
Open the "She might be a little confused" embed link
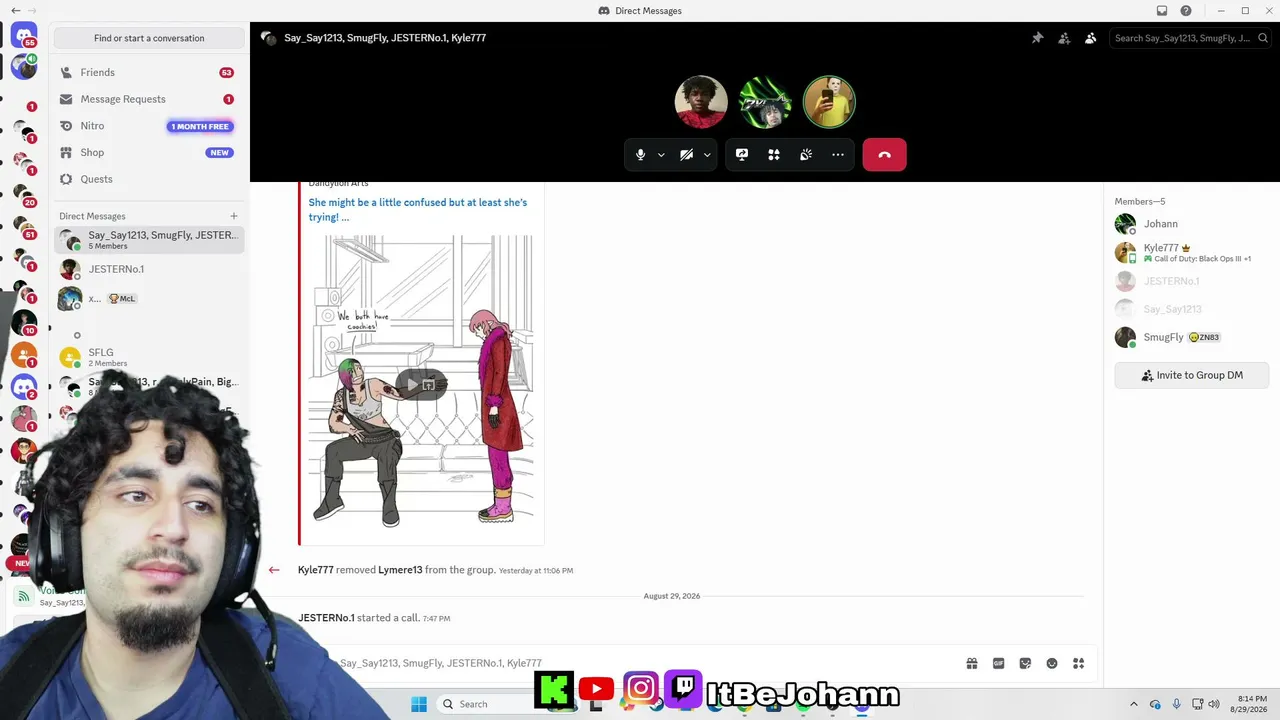418,209
